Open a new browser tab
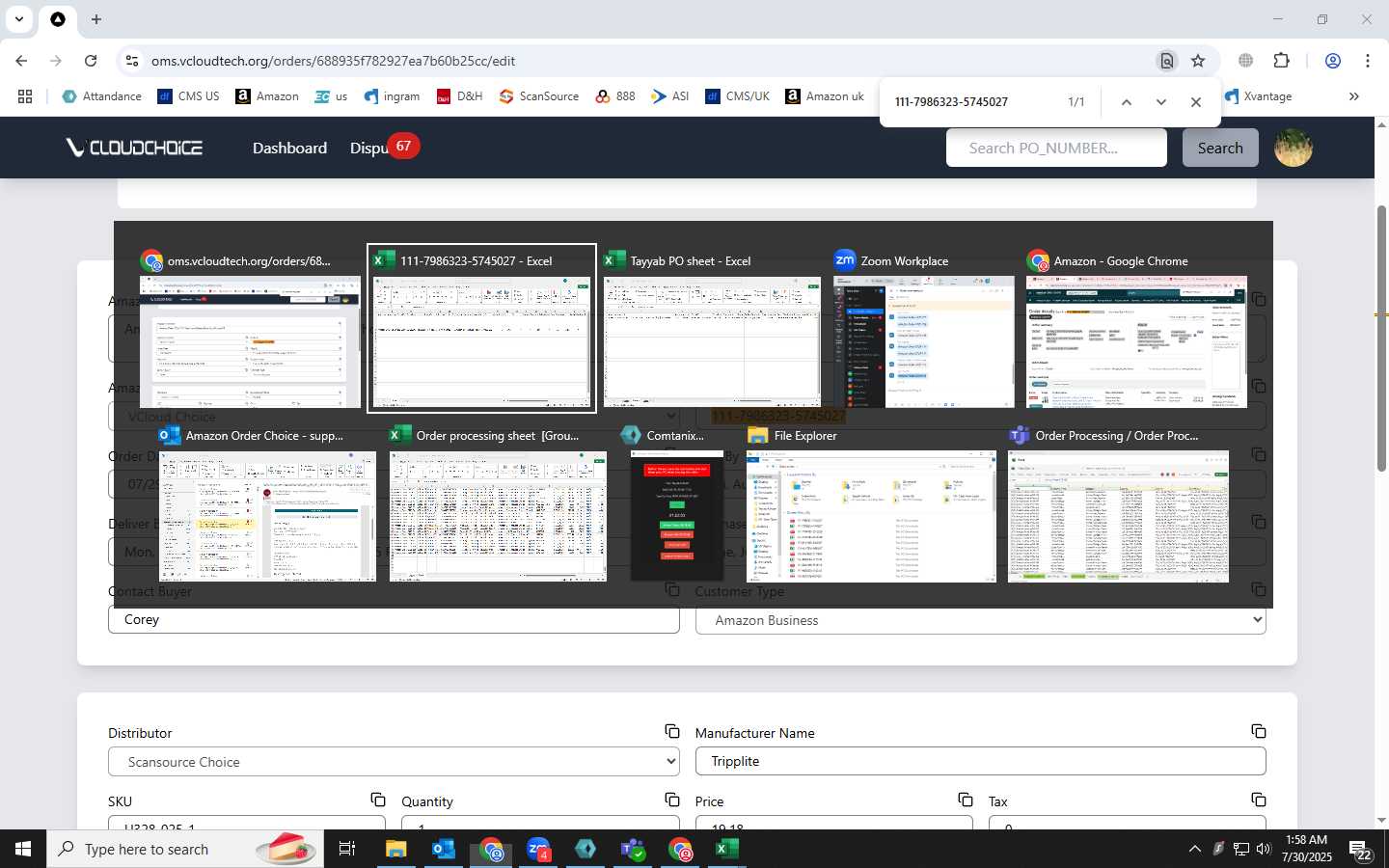This screenshot has width=1389, height=868. 96,19
